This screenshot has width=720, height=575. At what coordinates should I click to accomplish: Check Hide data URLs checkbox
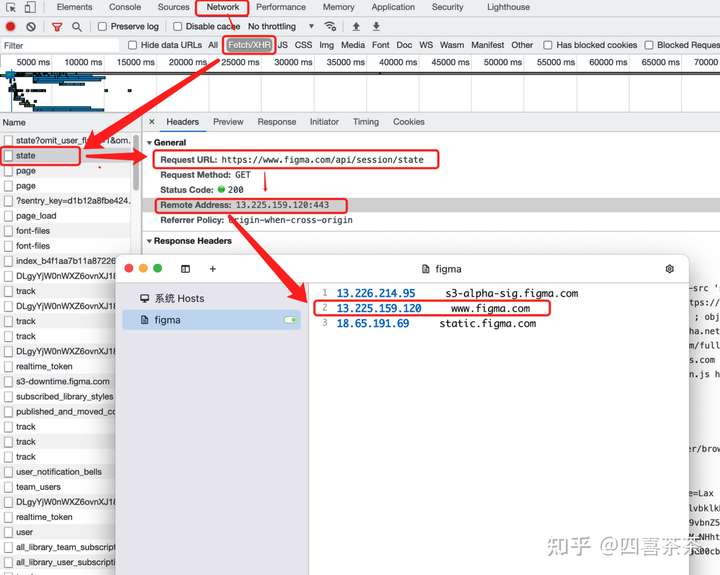133,45
